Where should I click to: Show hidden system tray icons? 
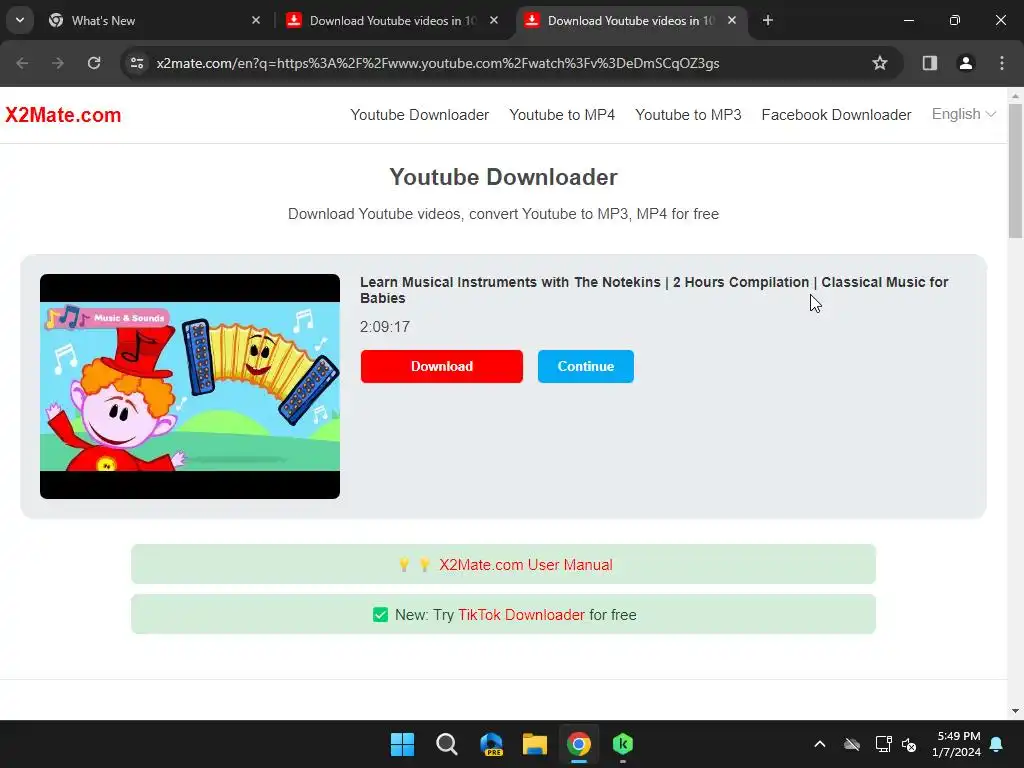coord(820,744)
